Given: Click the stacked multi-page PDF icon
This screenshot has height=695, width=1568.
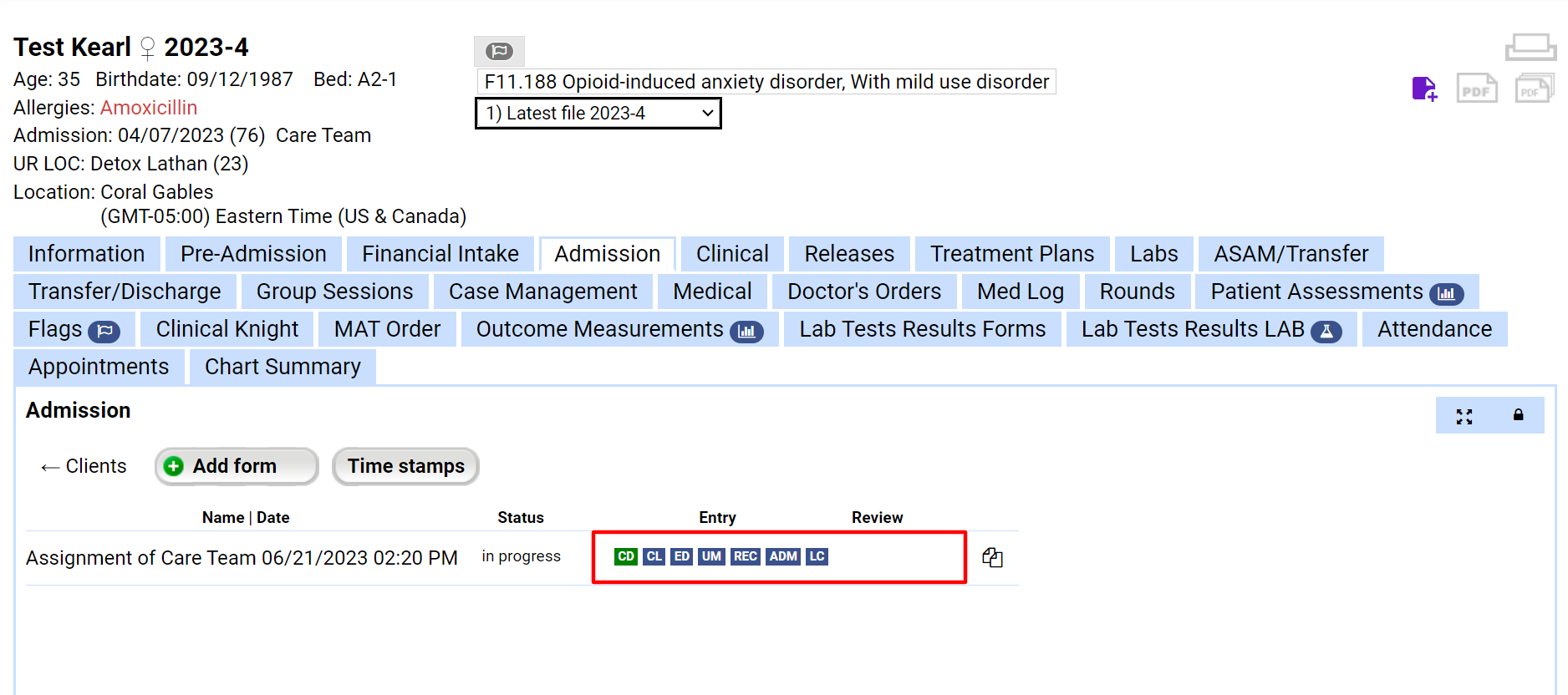Looking at the screenshot, I should click(x=1534, y=89).
